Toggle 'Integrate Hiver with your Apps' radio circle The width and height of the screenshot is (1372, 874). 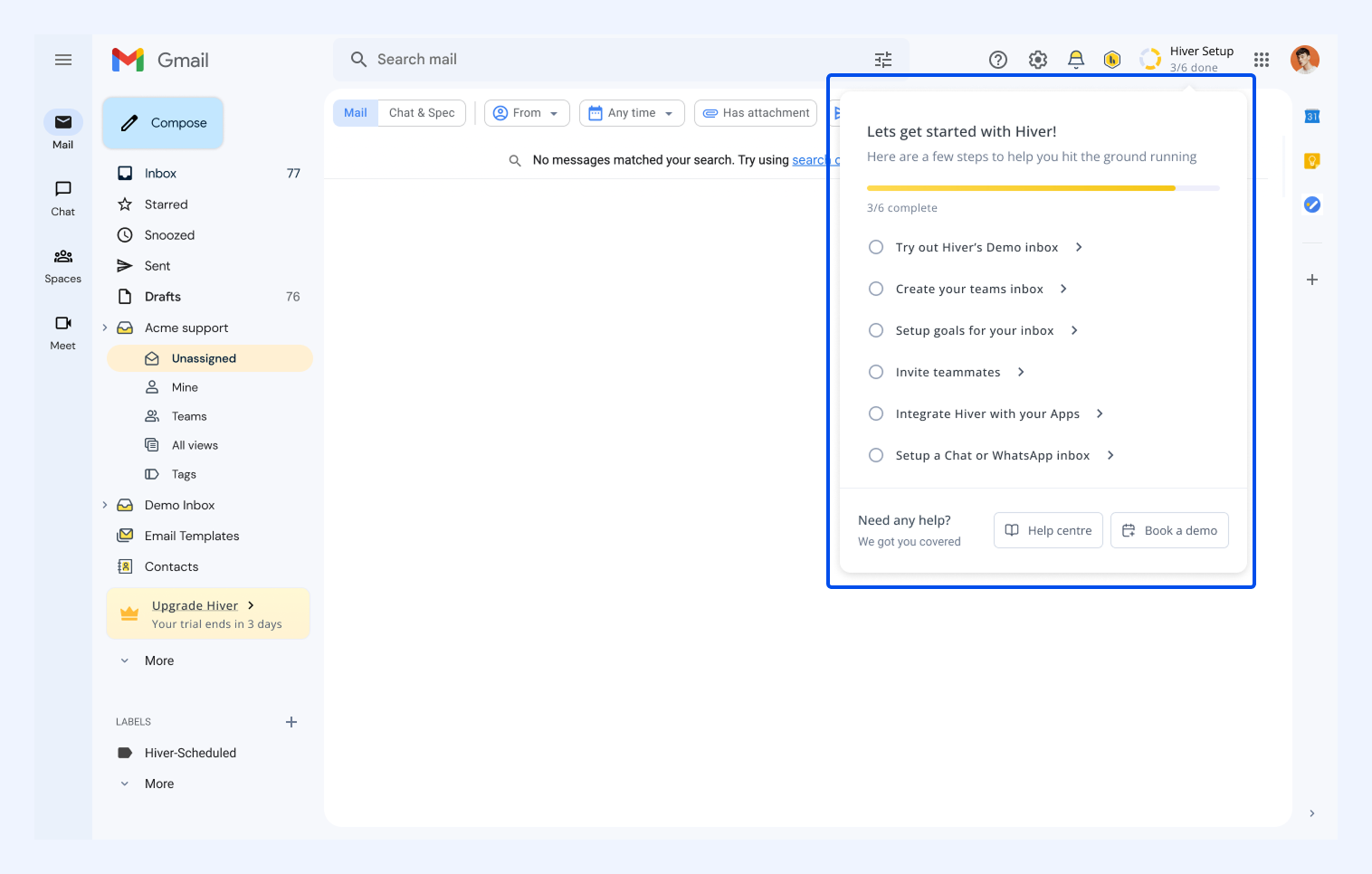876,413
